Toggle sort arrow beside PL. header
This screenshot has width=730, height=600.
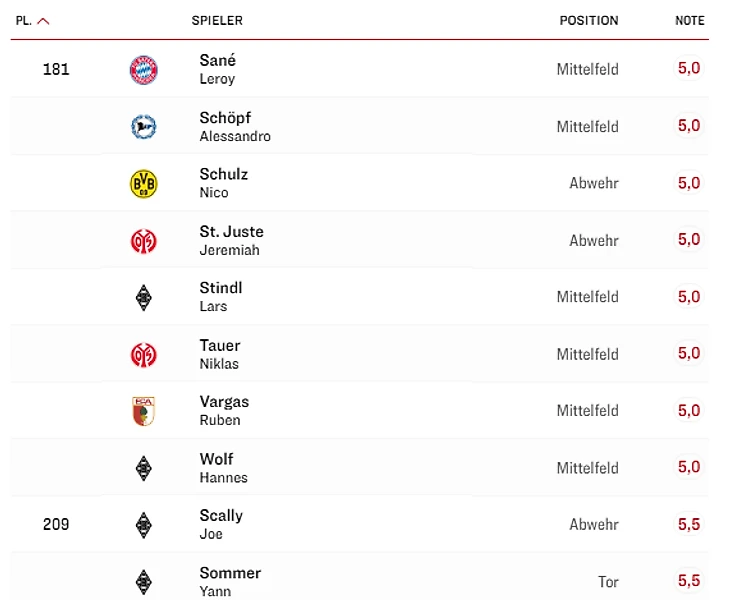point(43,21)
